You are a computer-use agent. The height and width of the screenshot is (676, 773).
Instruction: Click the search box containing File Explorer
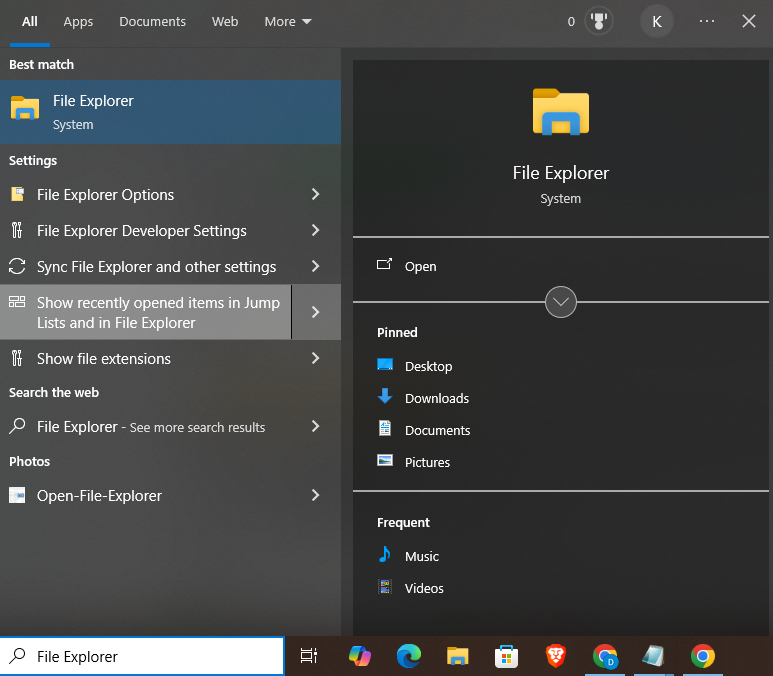point(142,656)
